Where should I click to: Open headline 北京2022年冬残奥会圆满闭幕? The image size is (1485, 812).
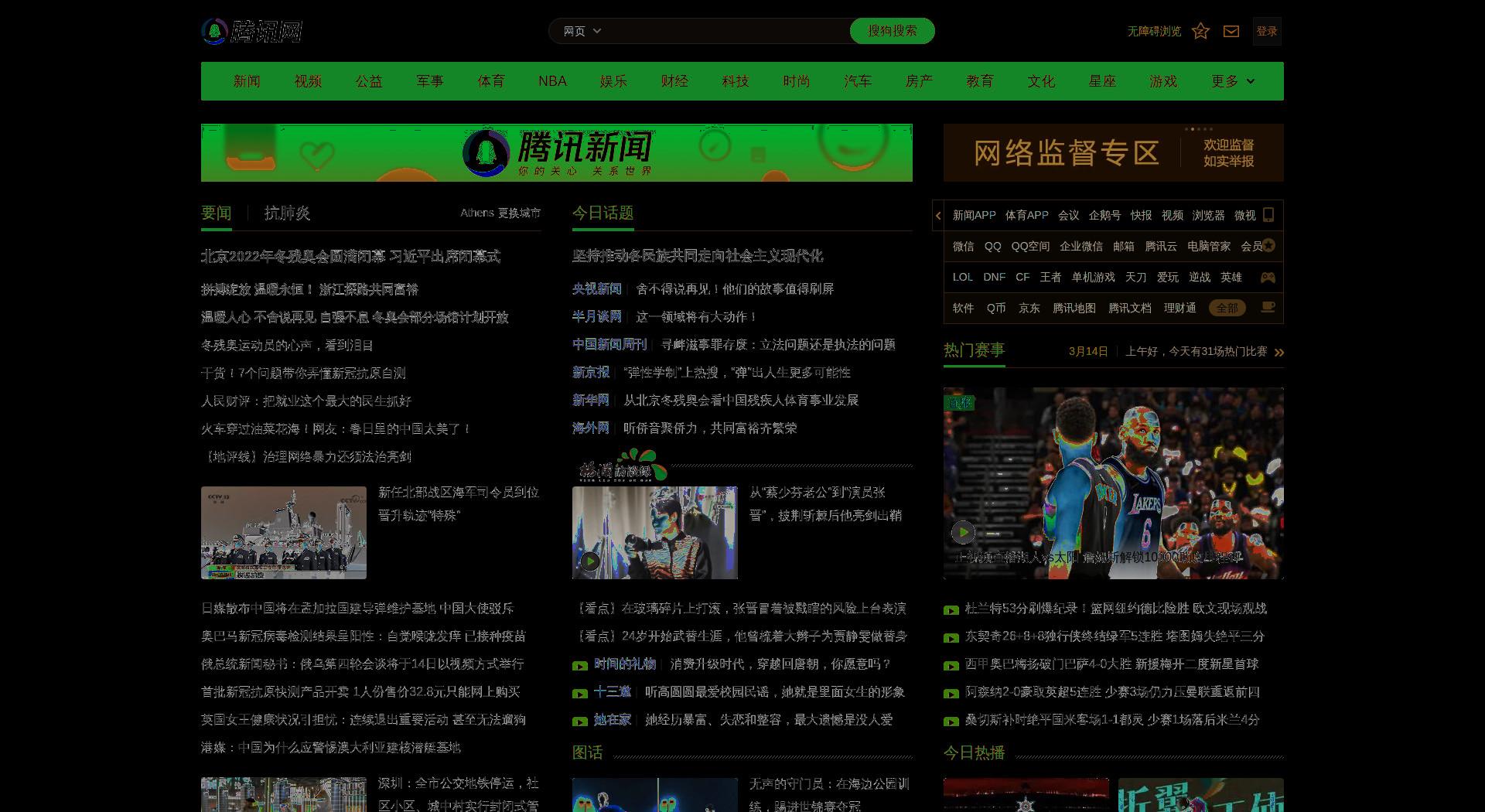[351, 256]
